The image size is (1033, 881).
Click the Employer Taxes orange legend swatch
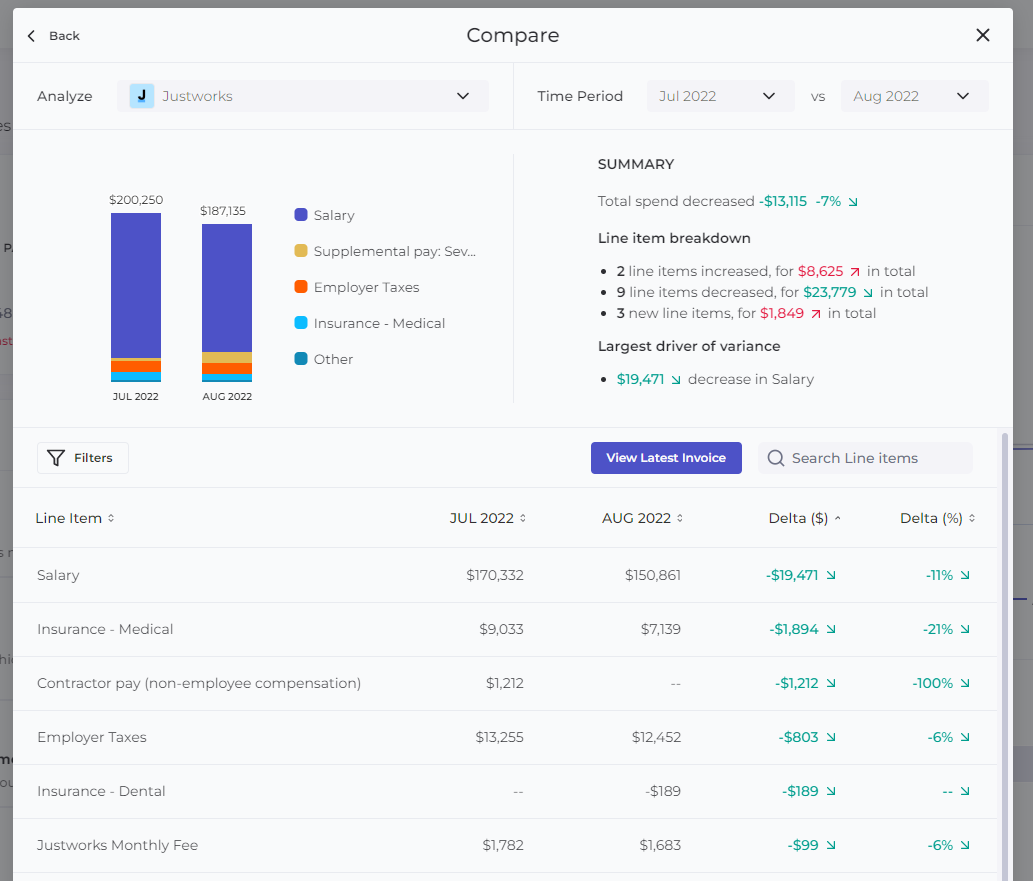tap(300, 287)
